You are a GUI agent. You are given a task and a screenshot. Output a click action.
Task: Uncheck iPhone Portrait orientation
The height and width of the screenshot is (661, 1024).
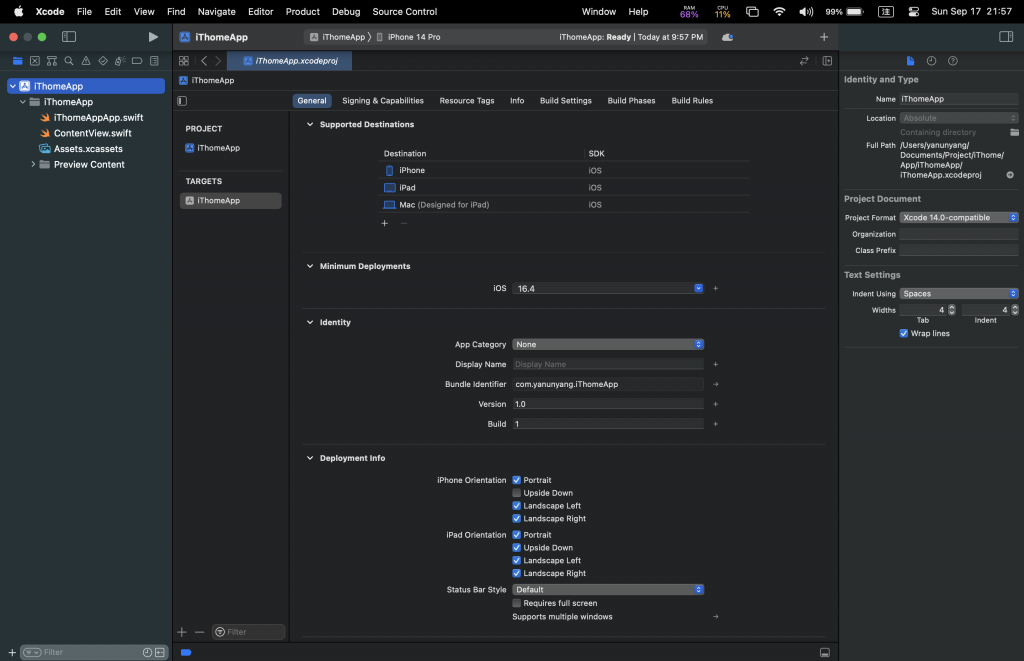(x=517, y=480)
